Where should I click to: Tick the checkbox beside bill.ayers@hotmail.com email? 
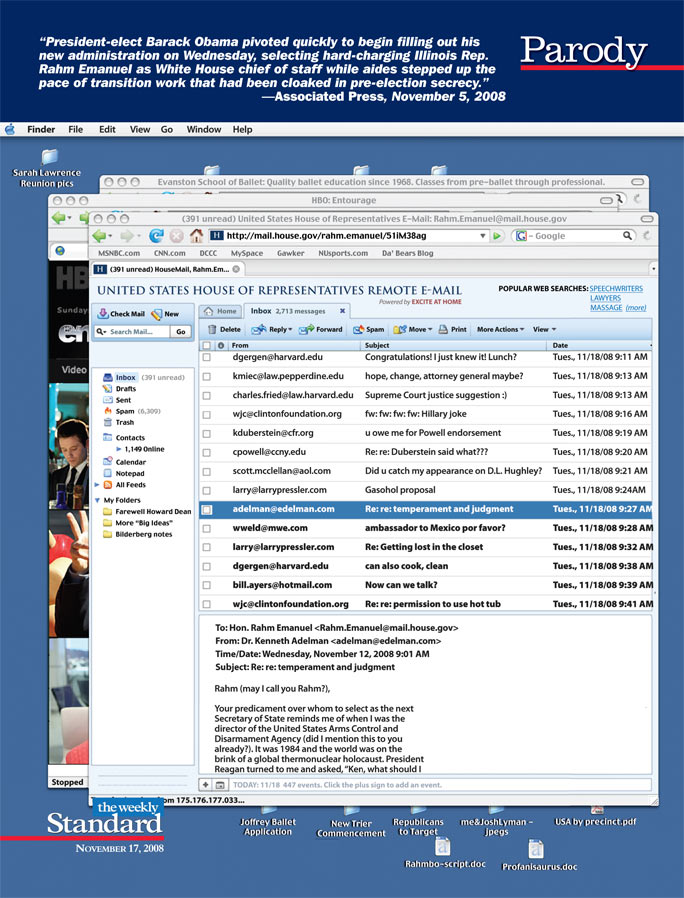coord(207,586)
